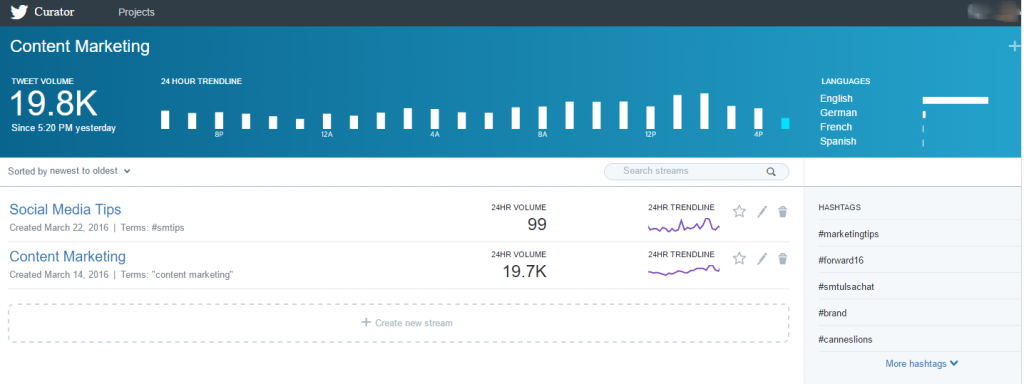
Task: Click the Social Media Tips sparkline chart
Action: tap(684, 225)
